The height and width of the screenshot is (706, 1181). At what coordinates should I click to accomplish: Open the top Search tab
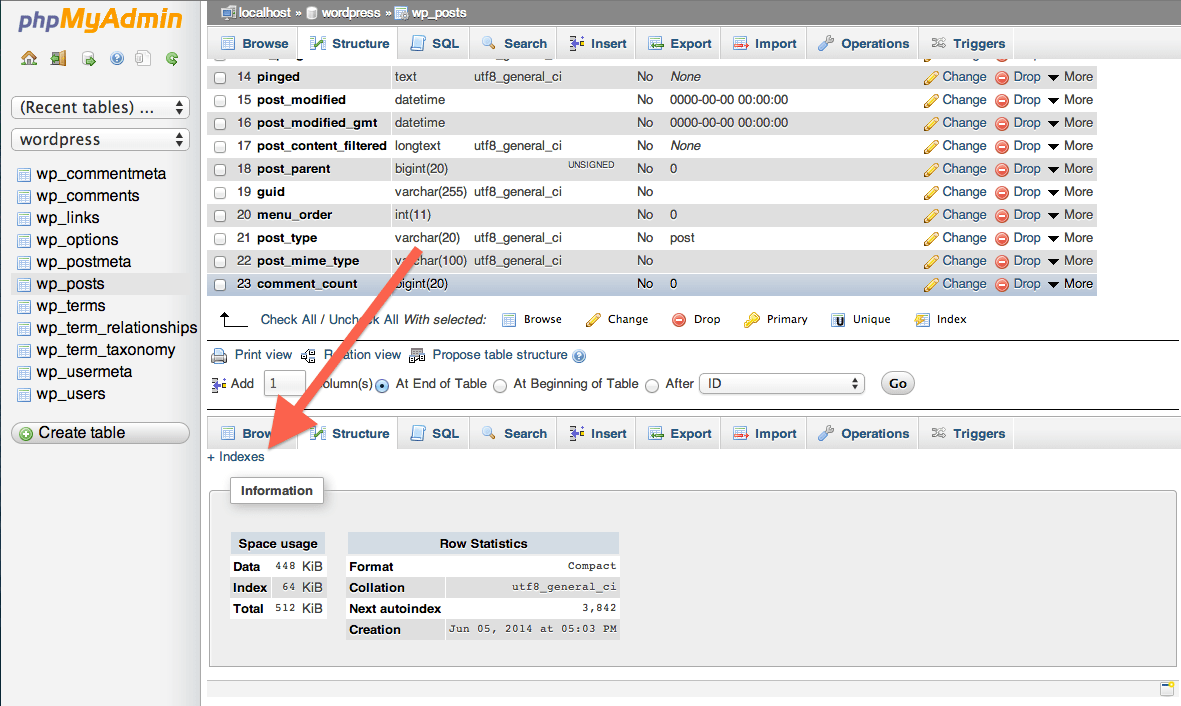[514, 44]
